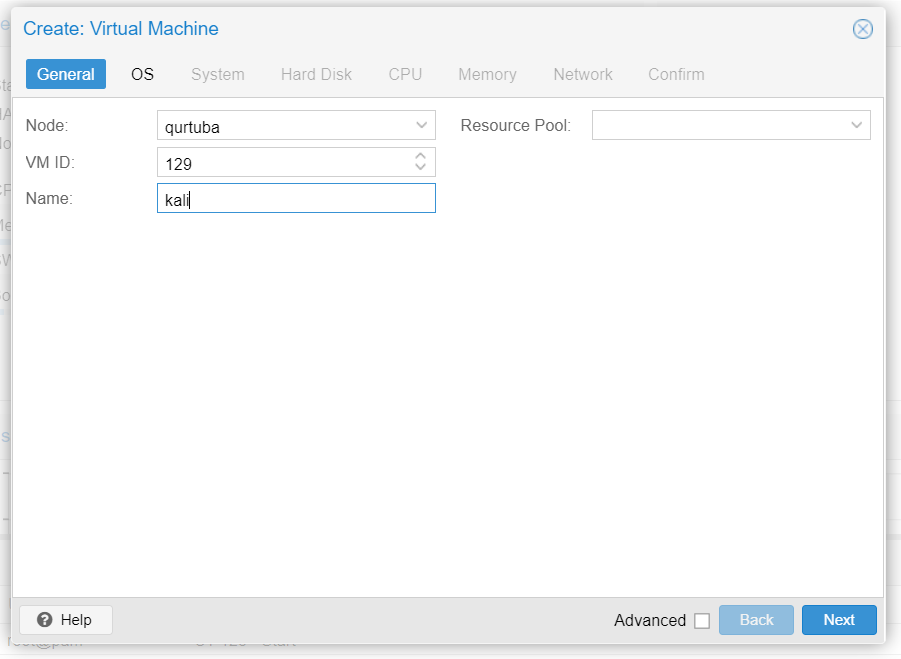Open the Memory tab
Image resolution: width=901 pixels, height=659 pixels.
tap(487, 74)
